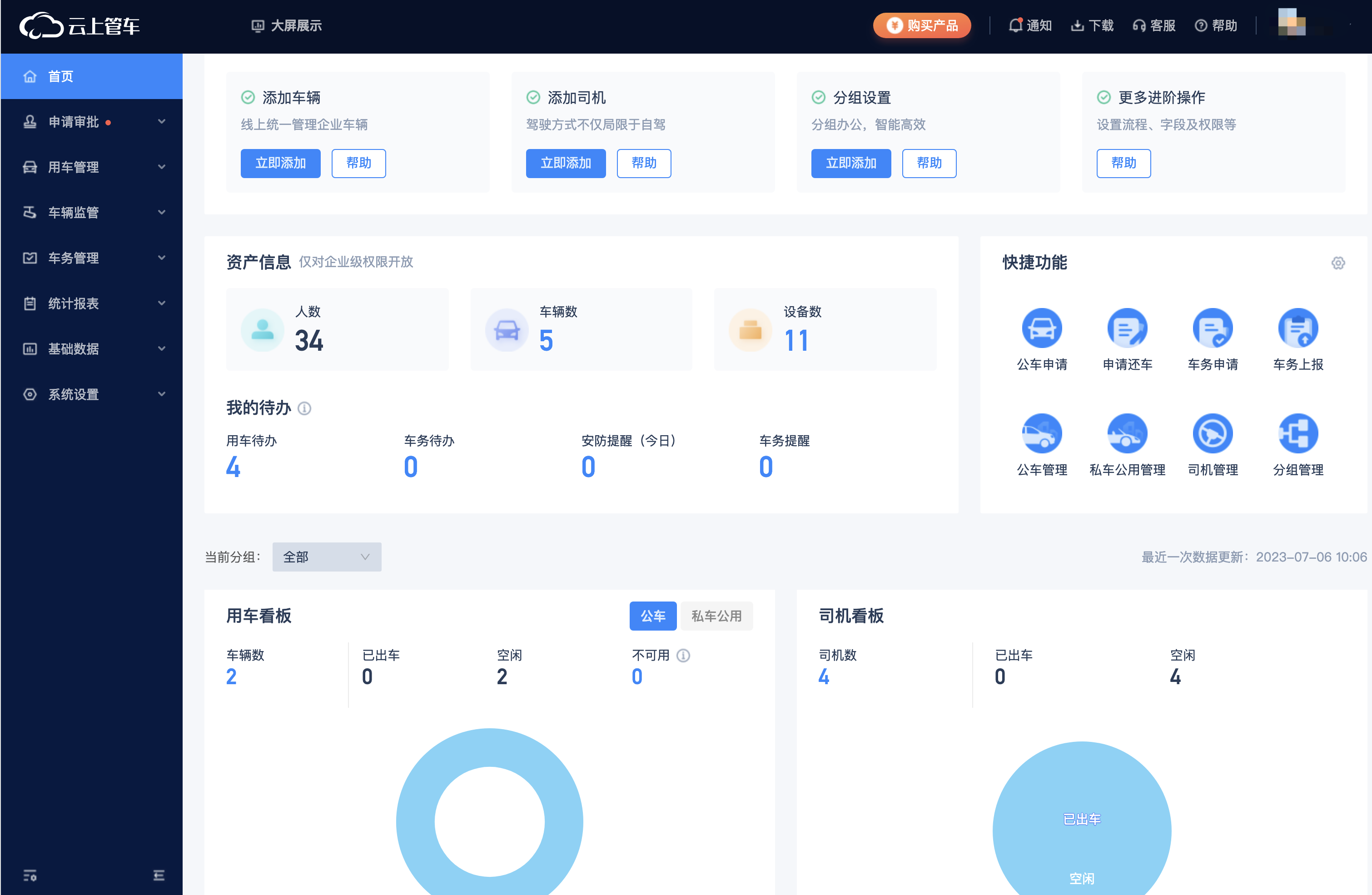
Task: Click 帮助 under 分组设置
Action: (929, 163)
